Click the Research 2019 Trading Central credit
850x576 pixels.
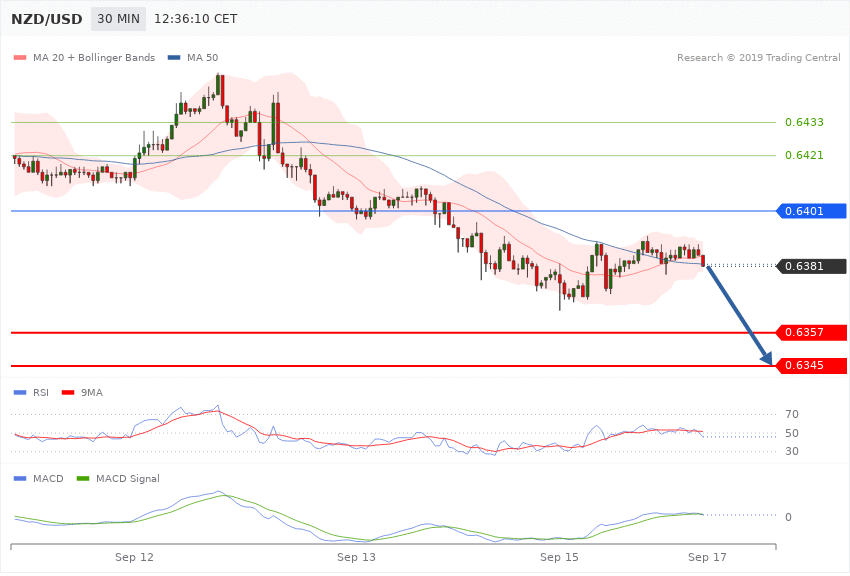coord(758,57)
